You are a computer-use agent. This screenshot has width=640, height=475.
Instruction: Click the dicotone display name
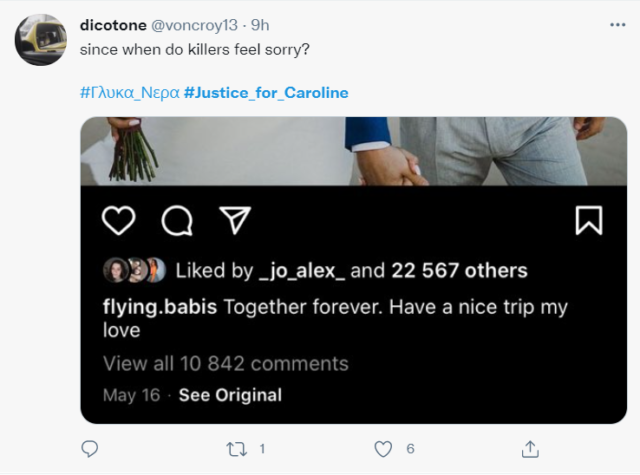[x=113, y=23]
